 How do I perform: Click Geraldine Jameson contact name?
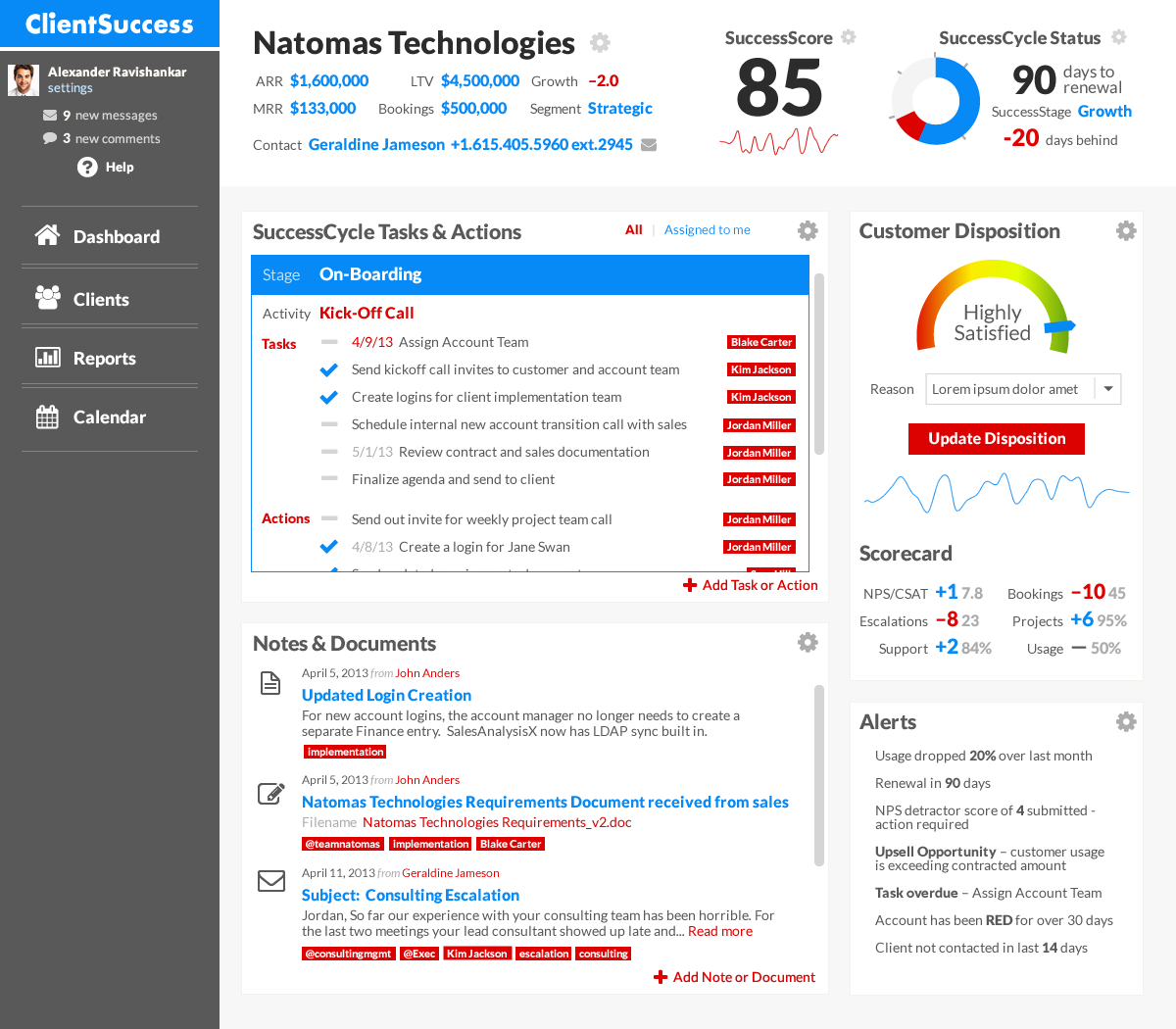coord(376,145)
